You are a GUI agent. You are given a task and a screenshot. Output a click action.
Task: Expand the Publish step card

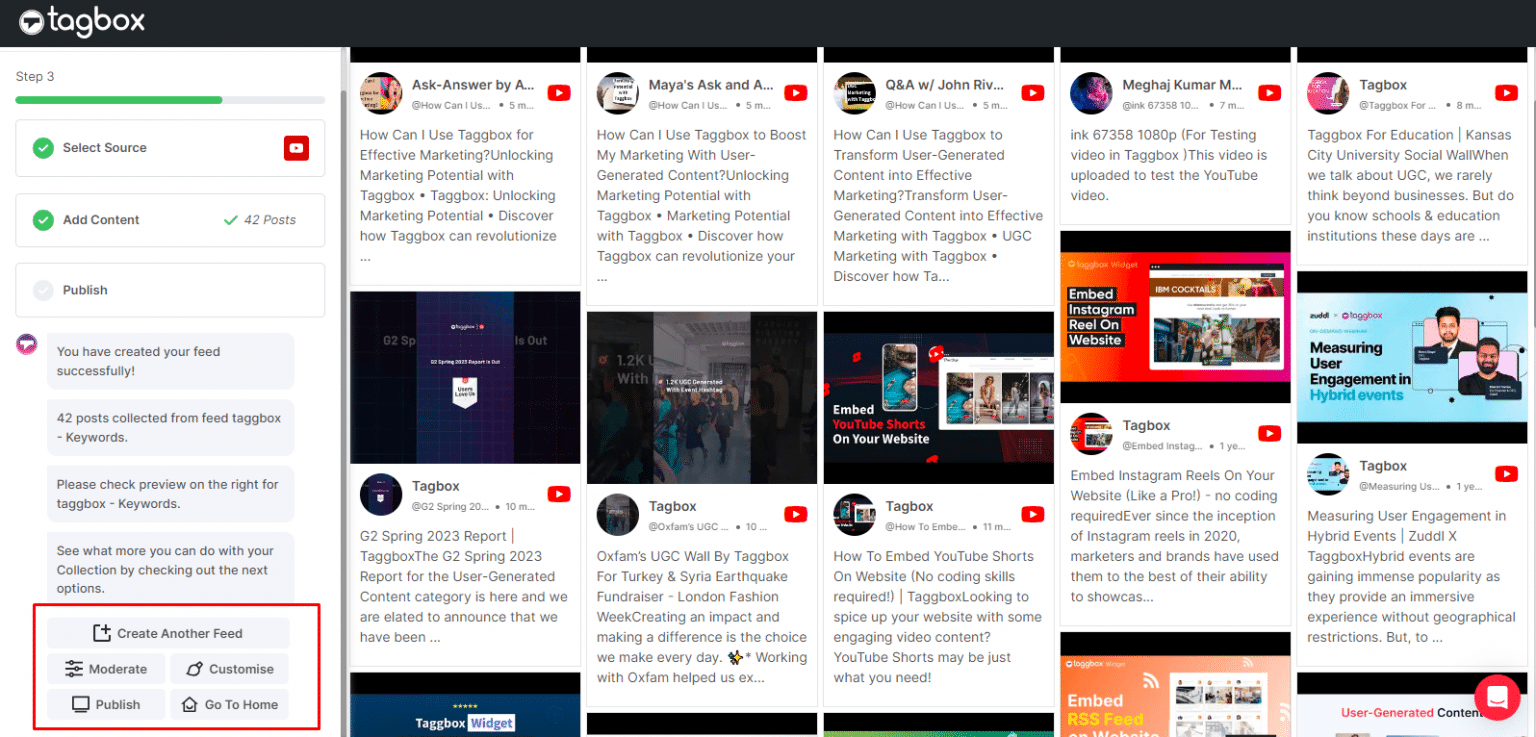pos(170,289)
